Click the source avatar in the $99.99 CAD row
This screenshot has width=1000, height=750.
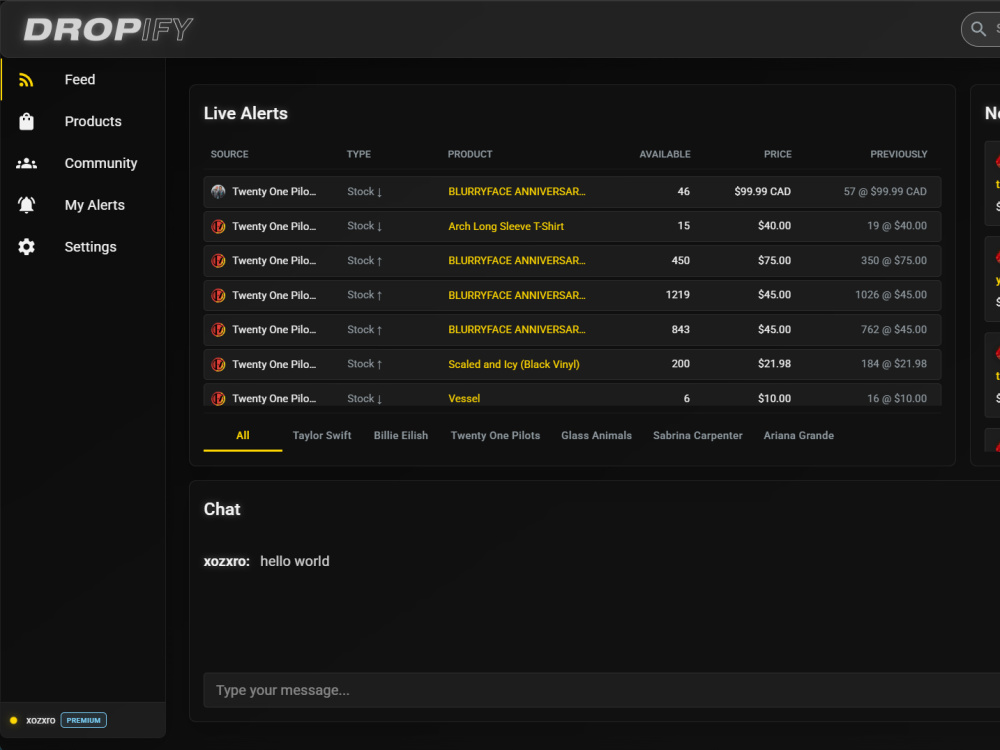[x=218, y=191]
